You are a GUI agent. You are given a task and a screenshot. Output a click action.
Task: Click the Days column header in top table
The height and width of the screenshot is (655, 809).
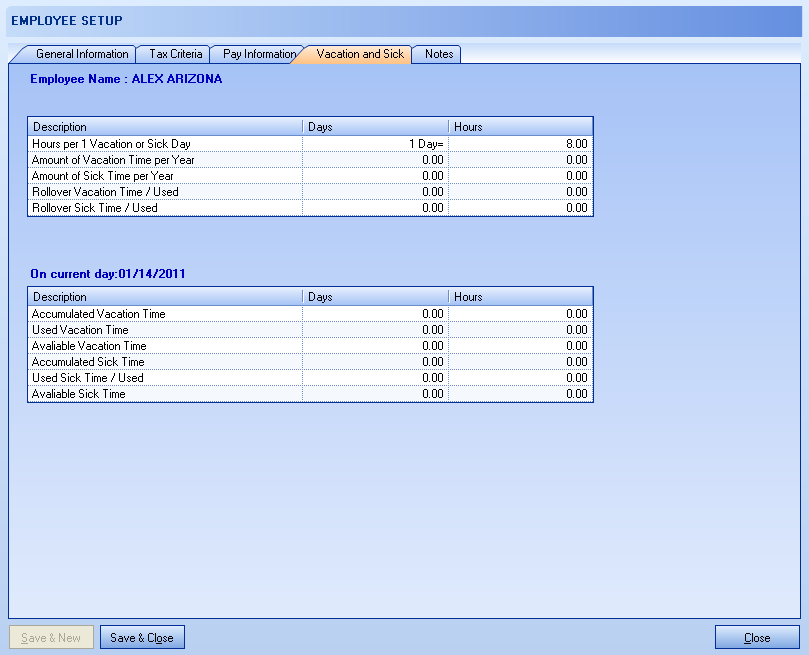pyautogui.click(x=375, y=127)
